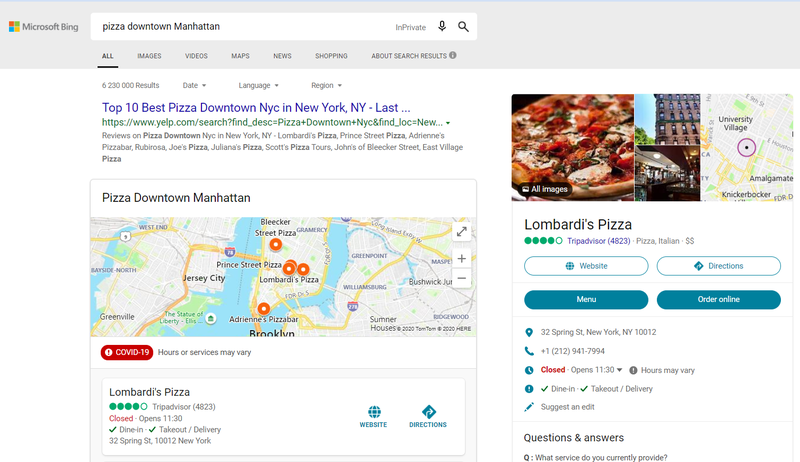
Task: Open the building exterior photo thumbnail
Action: 667,119
